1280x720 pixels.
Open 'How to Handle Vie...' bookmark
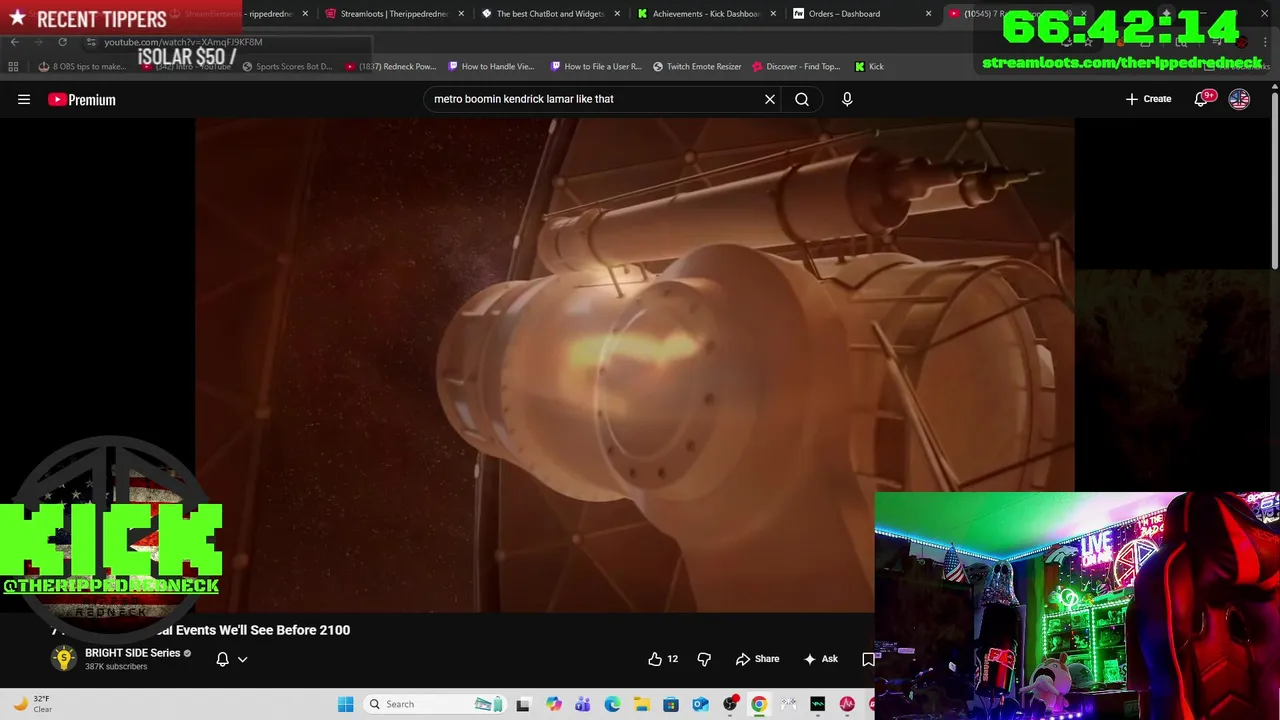tap(492, 67)
